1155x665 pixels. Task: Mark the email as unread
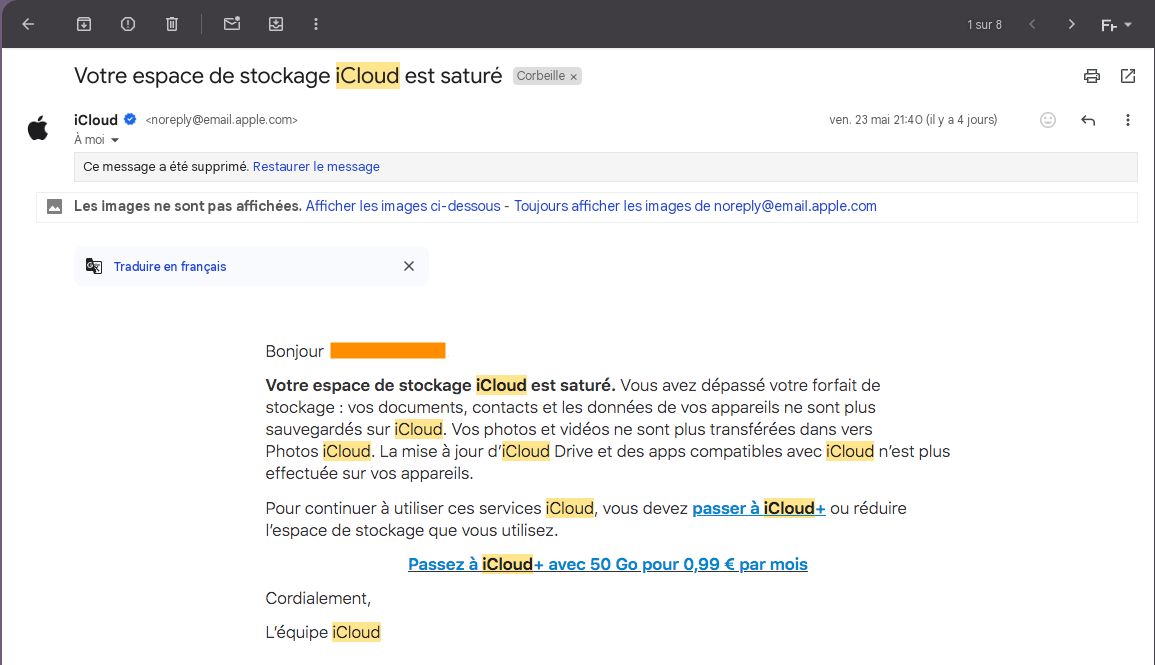click(232, 24)
